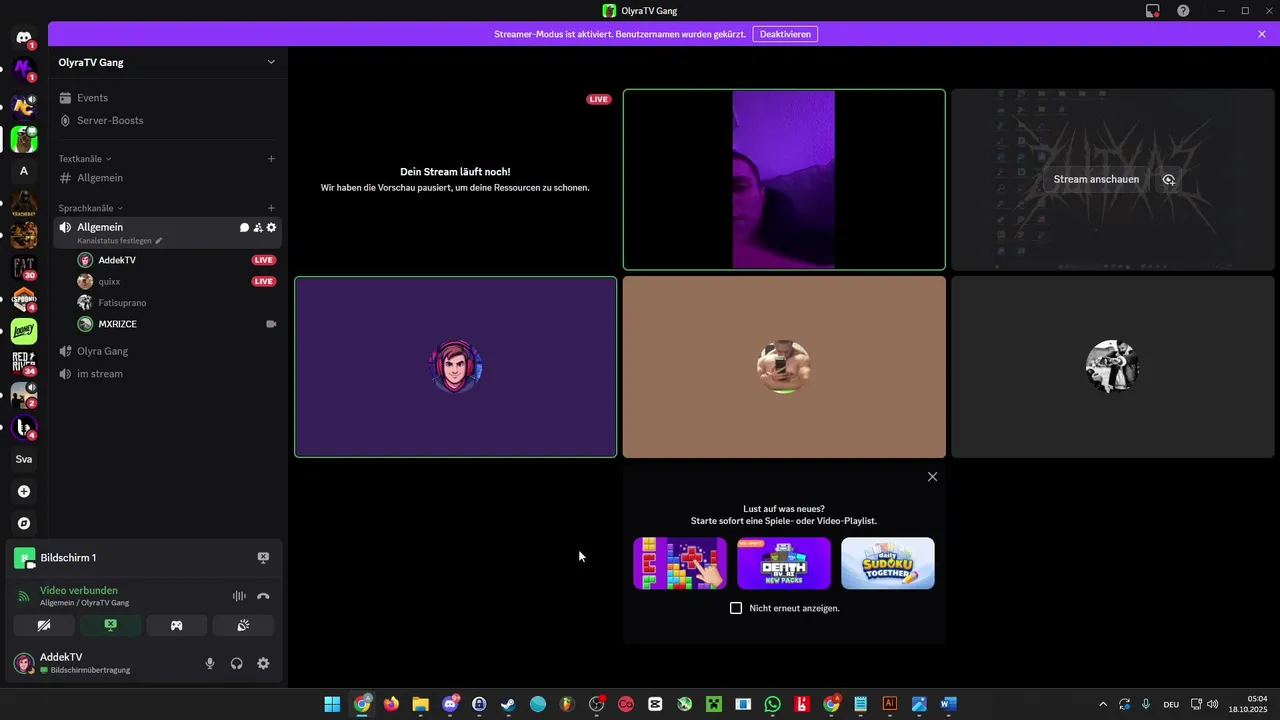Select the live webcam video tile

tap(784, 180)
